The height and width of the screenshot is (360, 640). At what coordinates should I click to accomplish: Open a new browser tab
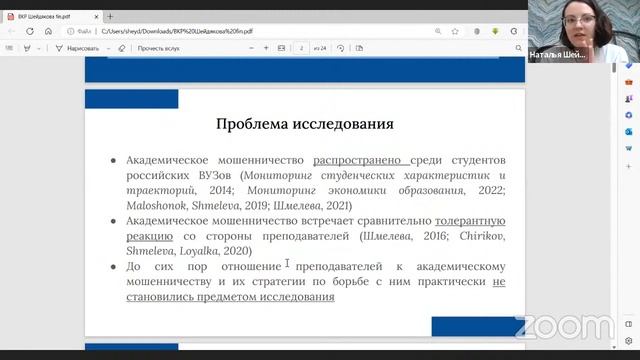tap(110, 17)
